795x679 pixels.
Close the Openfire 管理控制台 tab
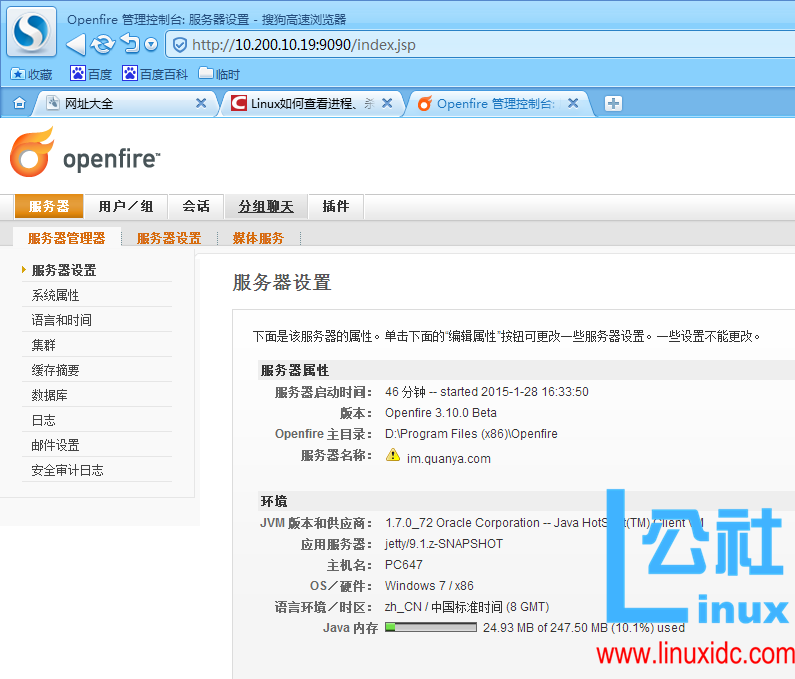click(573, 103)
